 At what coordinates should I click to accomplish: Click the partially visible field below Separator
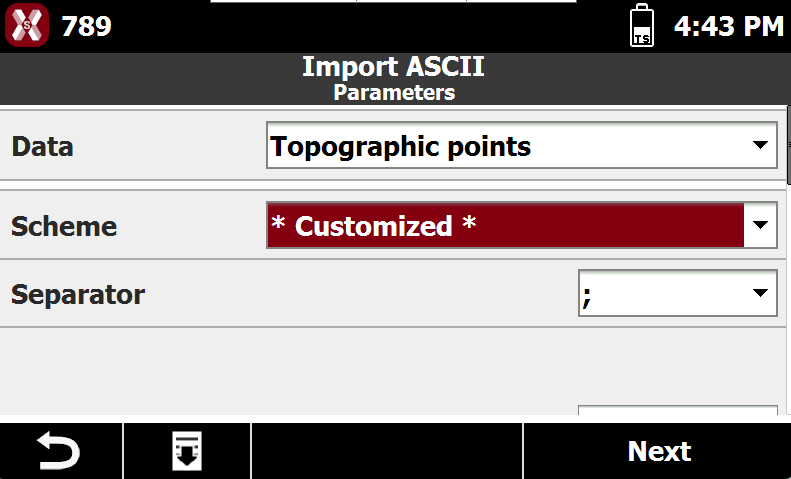tap(677, 409)
